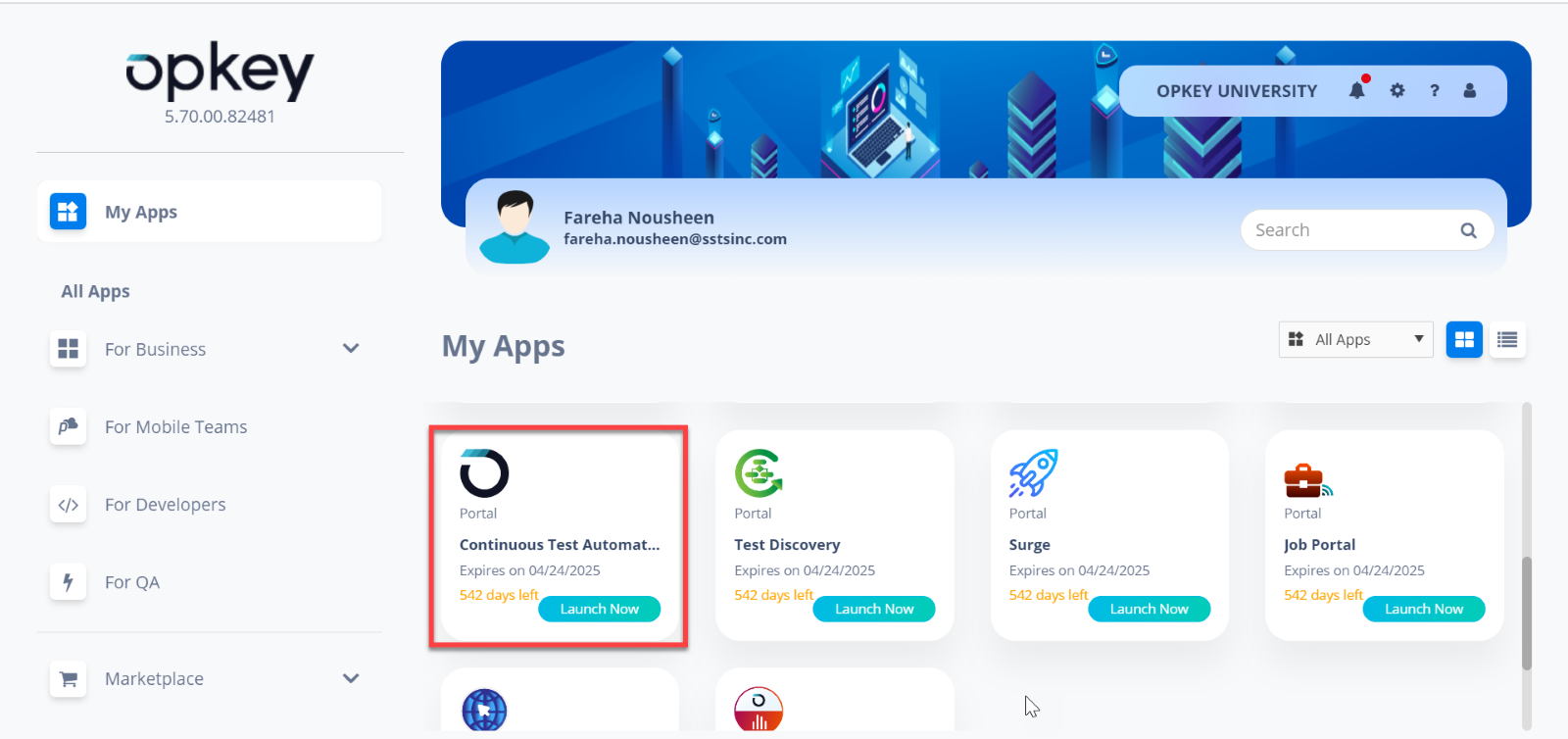Click the apps list vertical scrollbar

(x=1527, y=614)
